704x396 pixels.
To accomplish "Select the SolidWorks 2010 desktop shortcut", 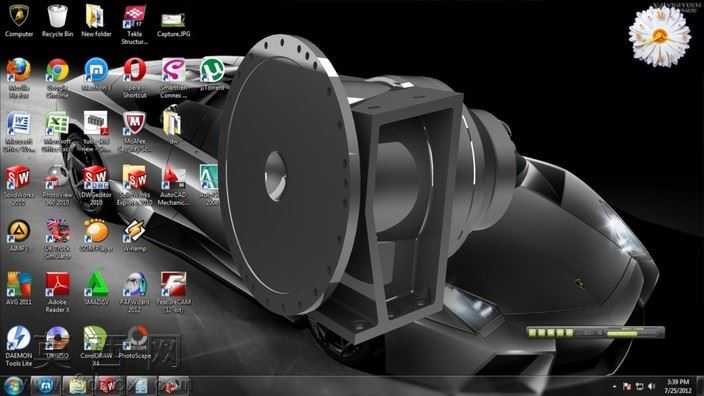I will (18, 185).
